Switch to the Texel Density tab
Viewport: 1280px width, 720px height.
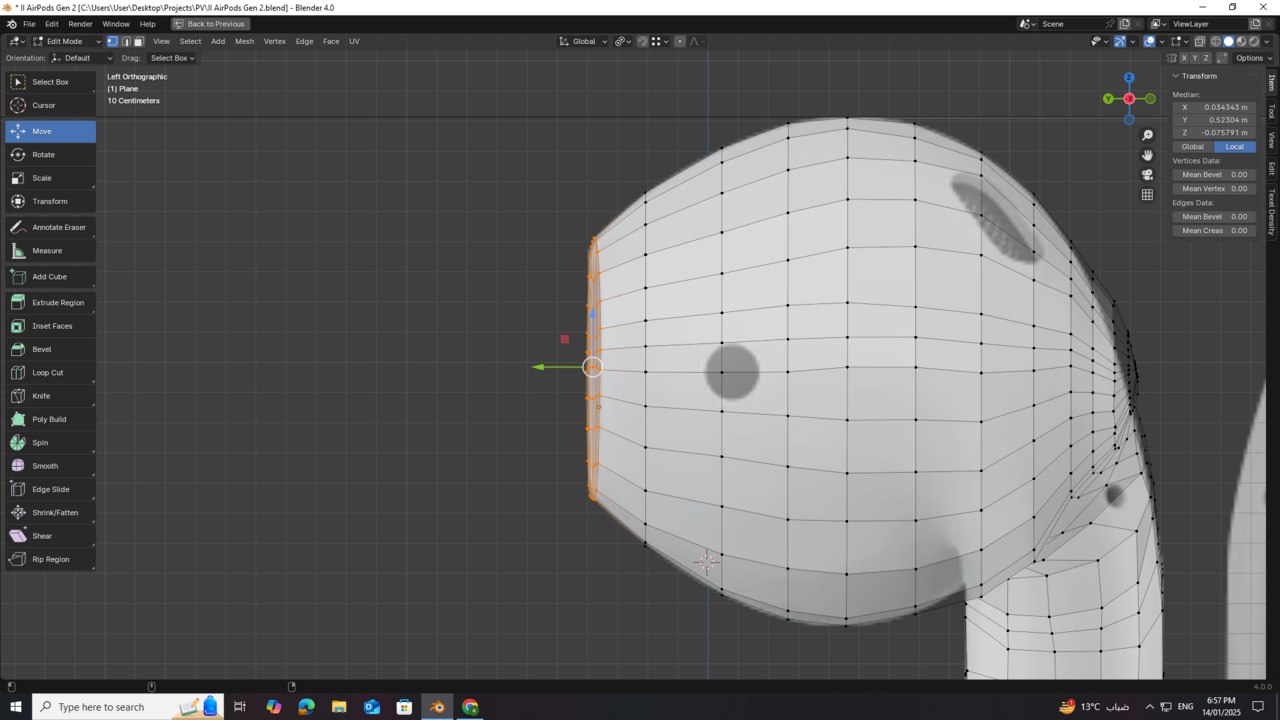tap(1272, 210)
